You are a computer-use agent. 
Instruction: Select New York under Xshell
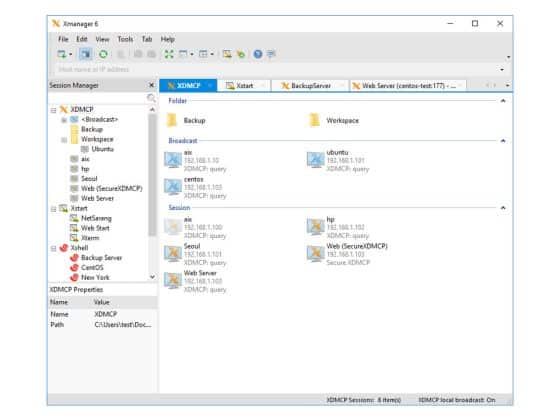[95, 277]
